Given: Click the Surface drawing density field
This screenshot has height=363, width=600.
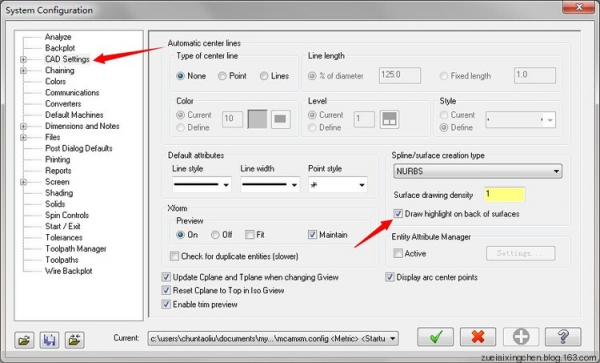Looking at the screenshot, I should point(504,195).
